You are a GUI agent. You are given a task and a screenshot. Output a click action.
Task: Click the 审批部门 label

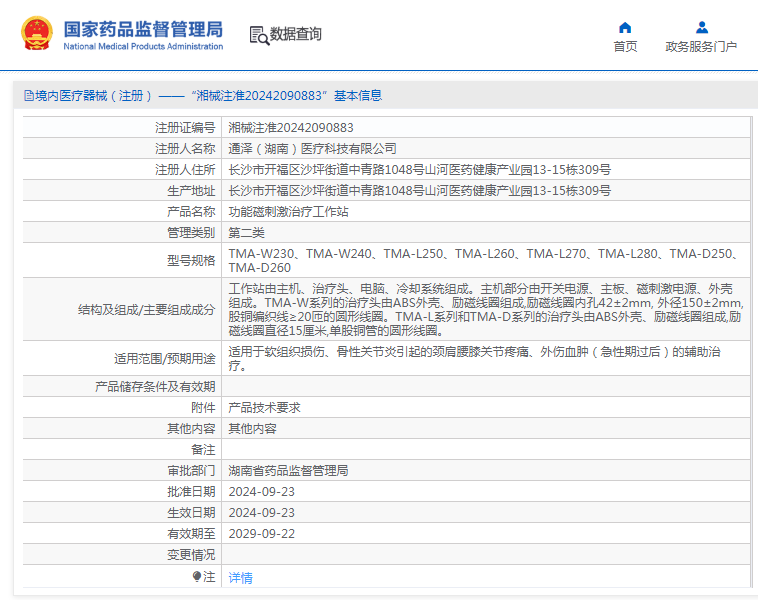pos(191,470)
